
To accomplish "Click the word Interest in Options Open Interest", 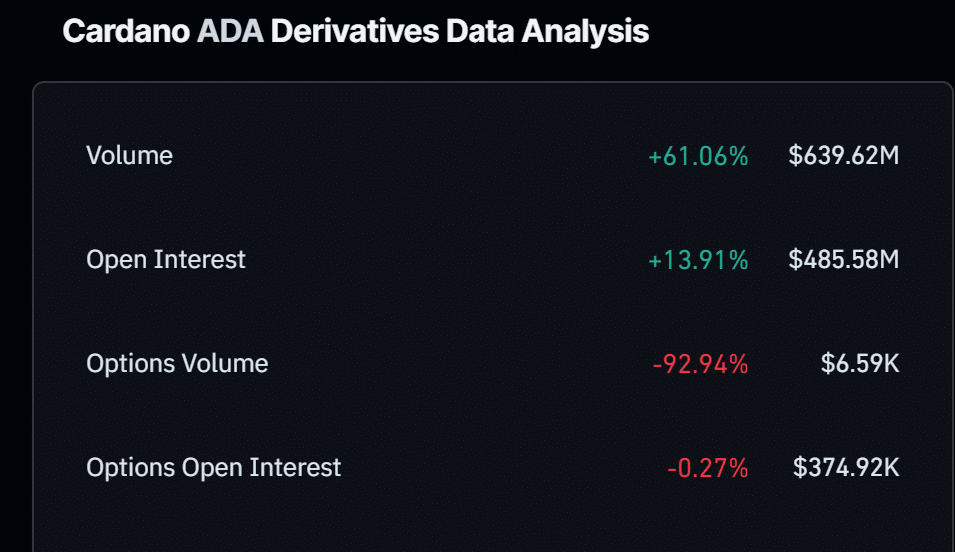I will pos(295,467).
